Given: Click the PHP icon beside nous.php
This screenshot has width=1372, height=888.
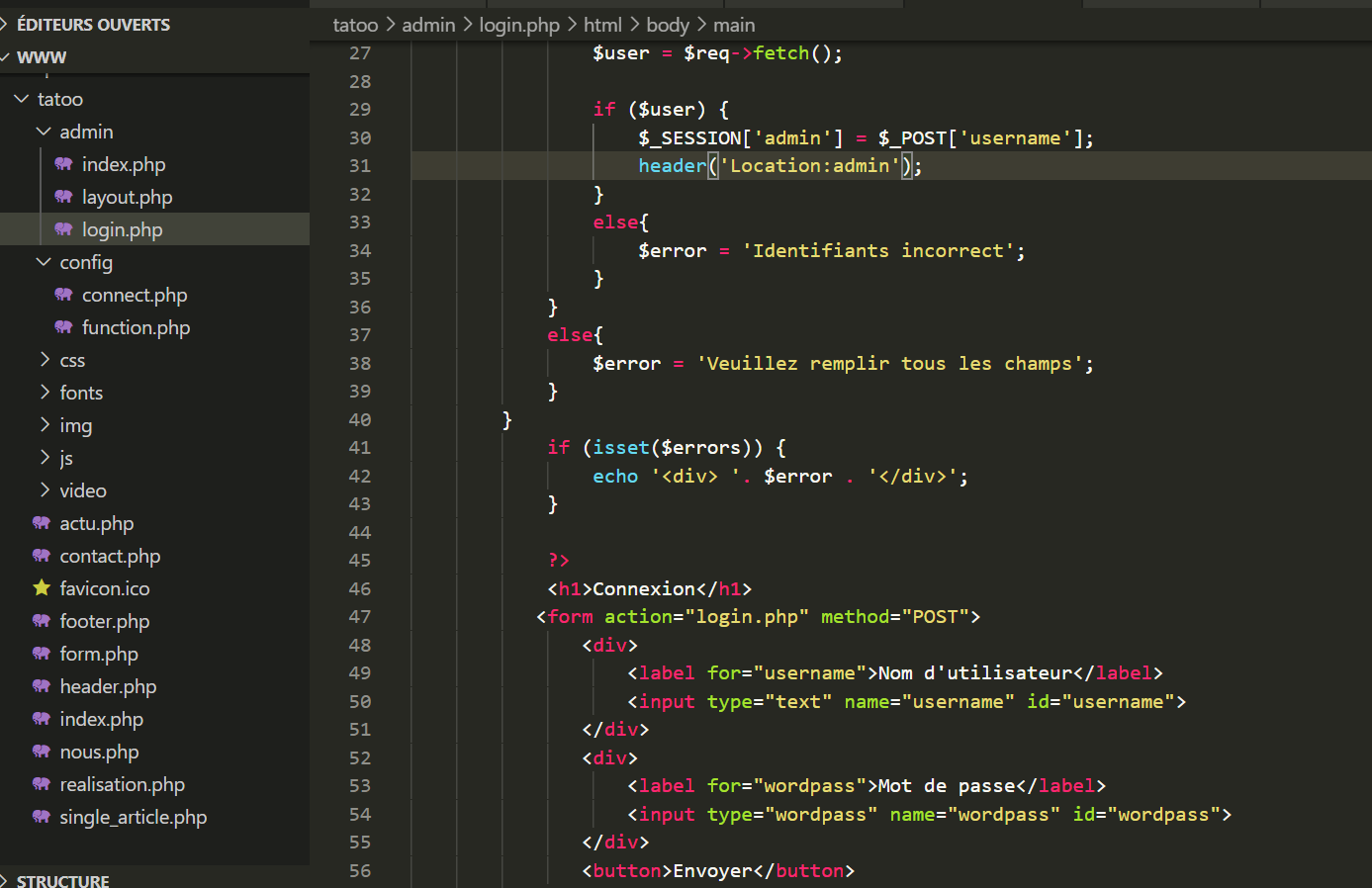Looking at the screenshot, I should [42, 752].
